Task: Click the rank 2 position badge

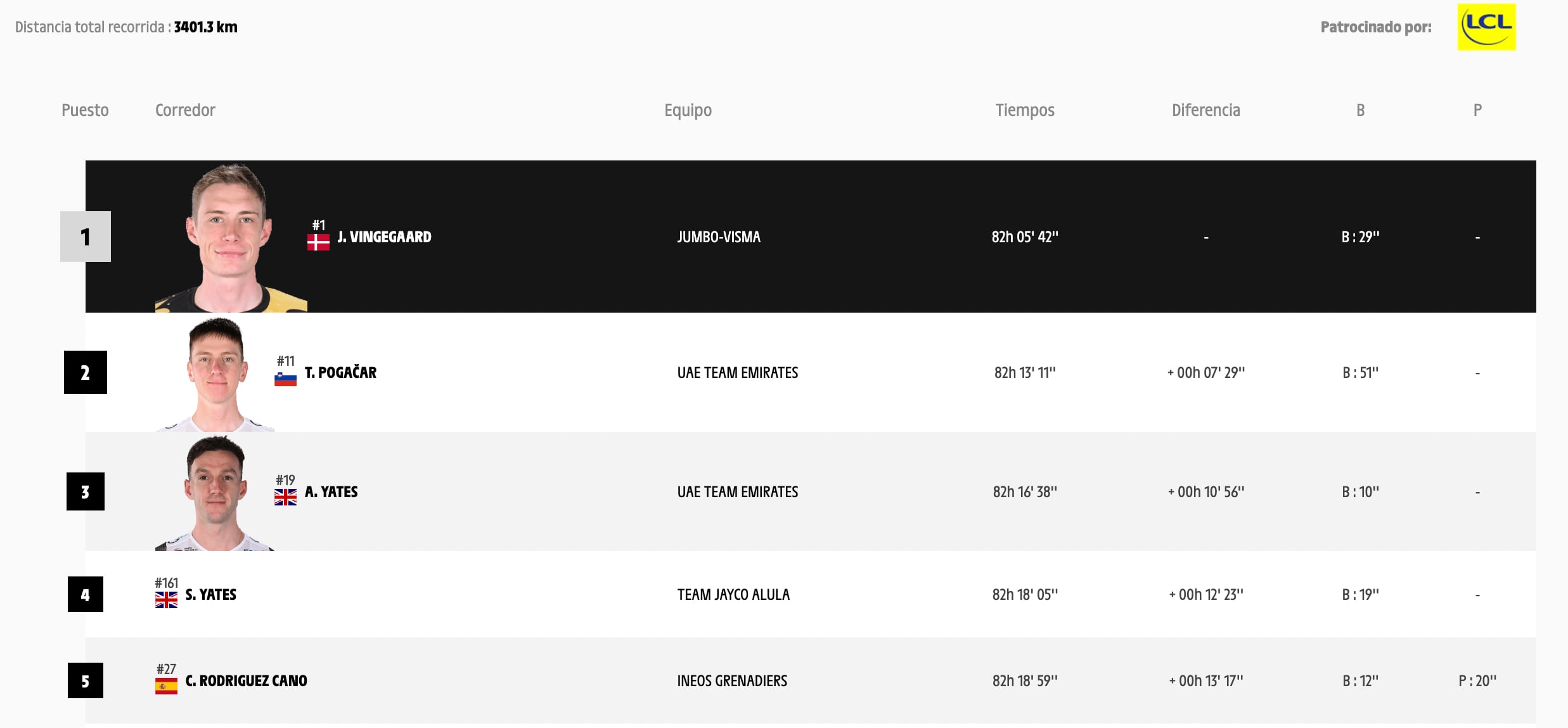Action: point(86,372)
